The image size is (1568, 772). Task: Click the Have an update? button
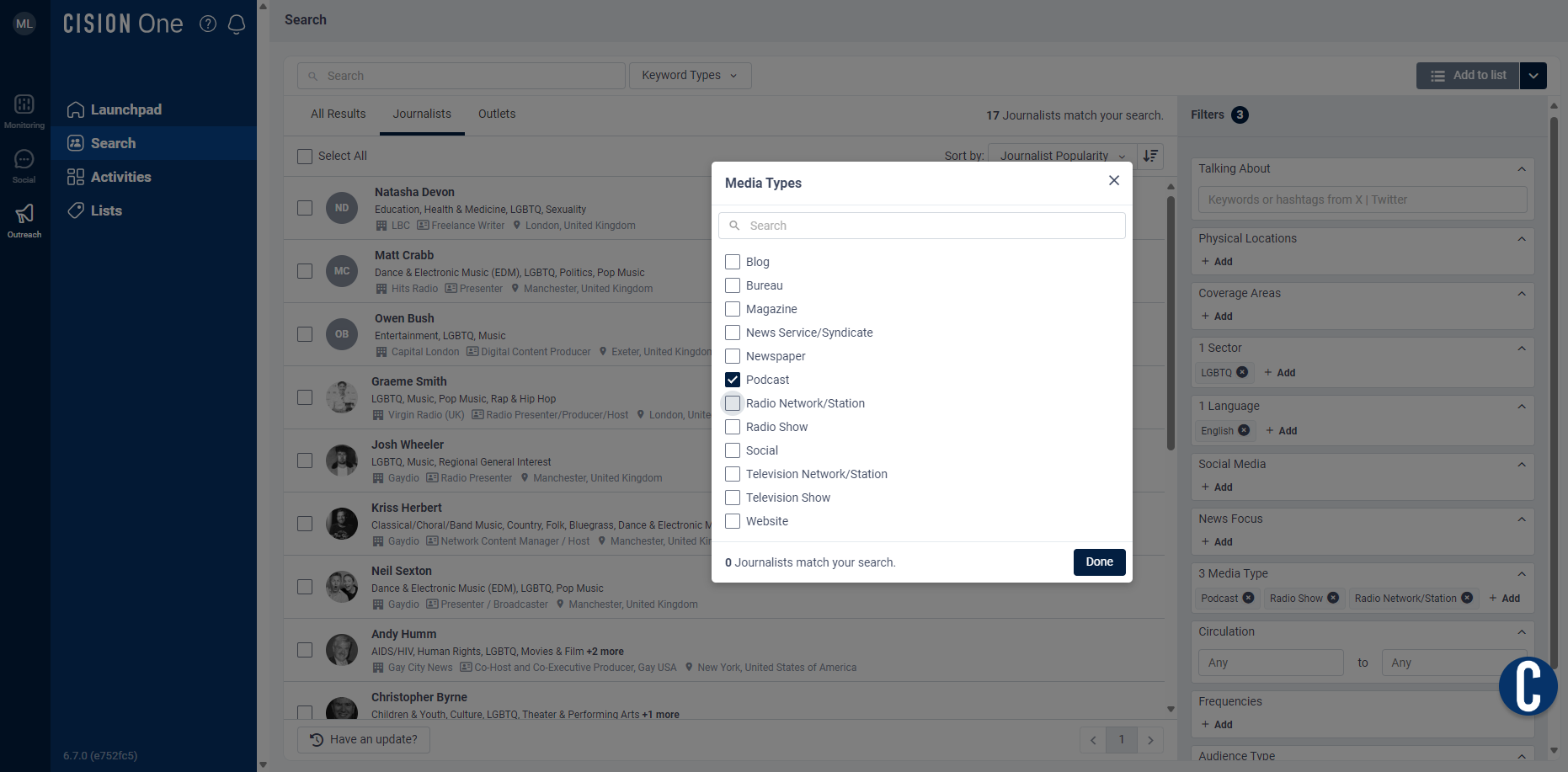pyautogui.click(x=364, y=739)
